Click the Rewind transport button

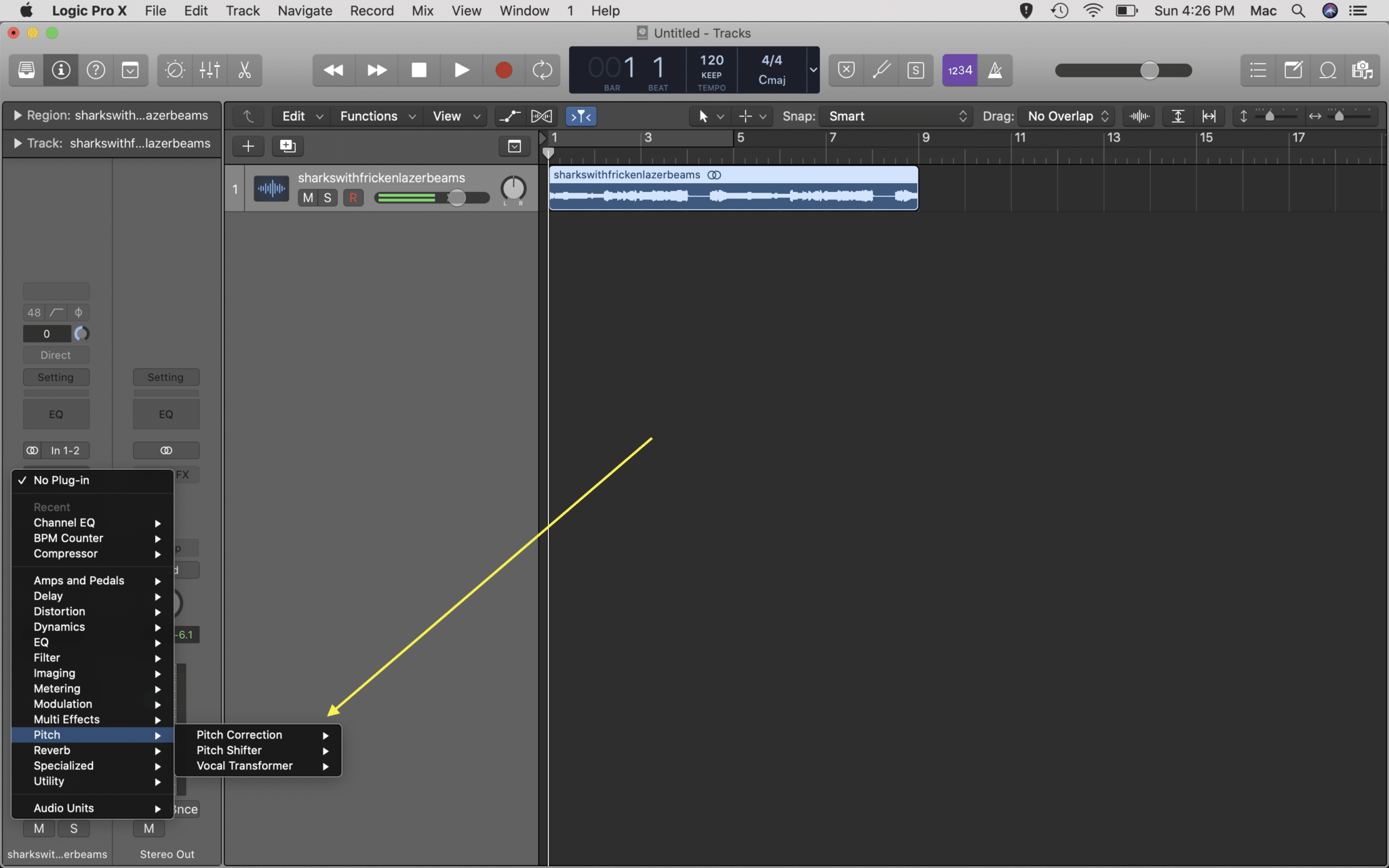(x=333, y=70)
